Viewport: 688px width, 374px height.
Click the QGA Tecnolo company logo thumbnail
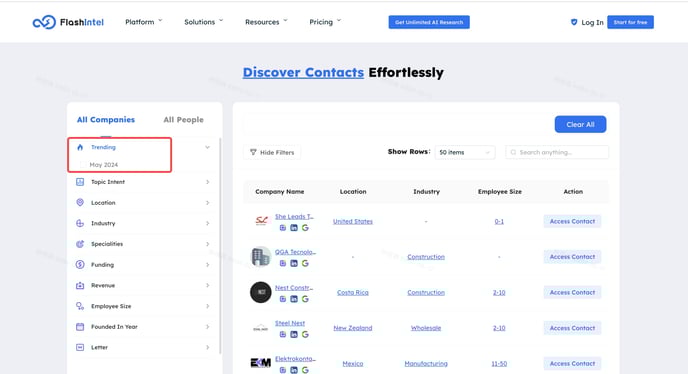261,257
